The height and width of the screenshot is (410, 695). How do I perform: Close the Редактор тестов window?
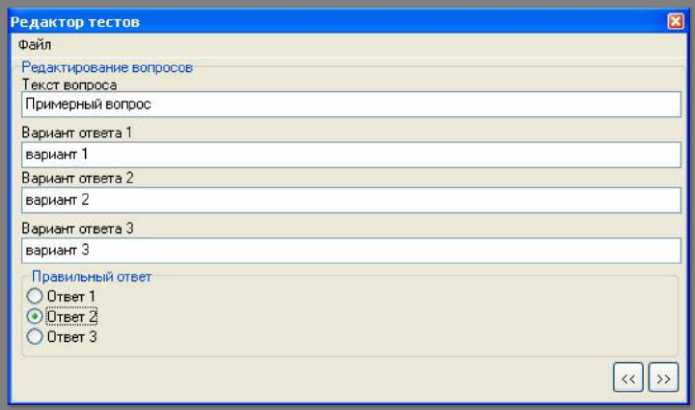(675, 21)
